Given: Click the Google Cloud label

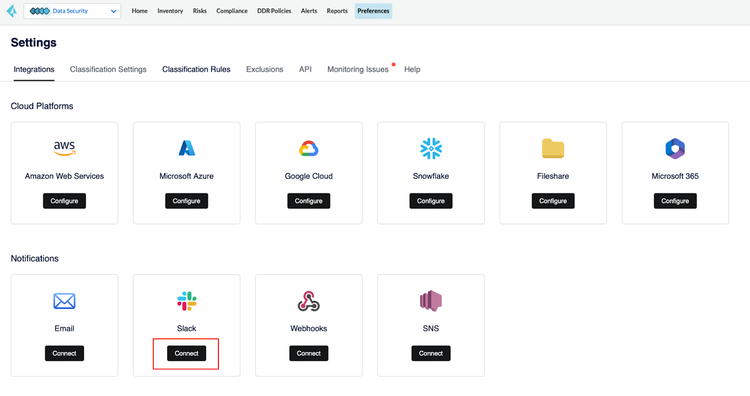Looking at the screenshot, I should tap(309, 176).
